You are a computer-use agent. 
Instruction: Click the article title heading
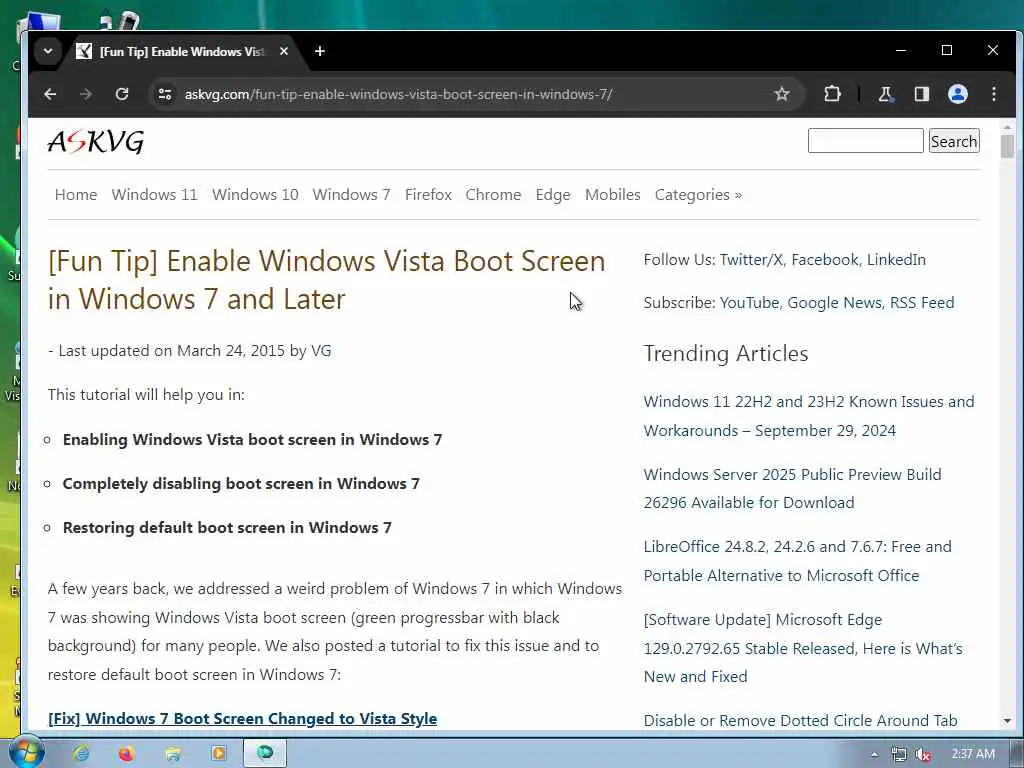tap(327, 280)
